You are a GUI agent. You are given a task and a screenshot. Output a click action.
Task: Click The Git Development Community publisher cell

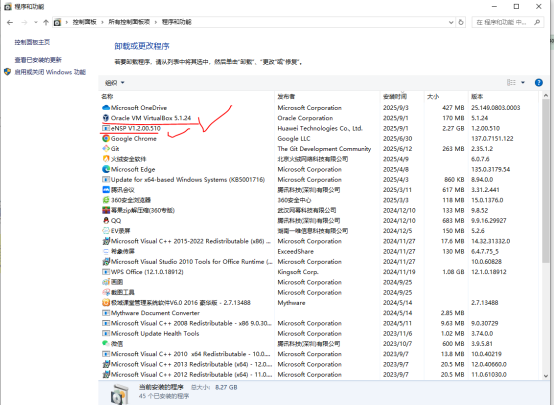[x=324, y=148]
